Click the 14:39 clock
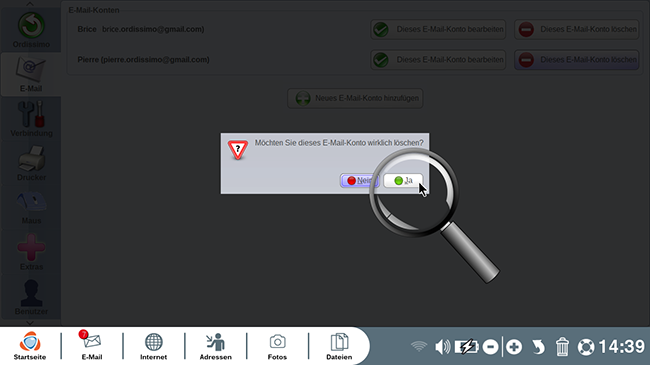This screenshot has height=365, width=650. click(x=621, y=346)
